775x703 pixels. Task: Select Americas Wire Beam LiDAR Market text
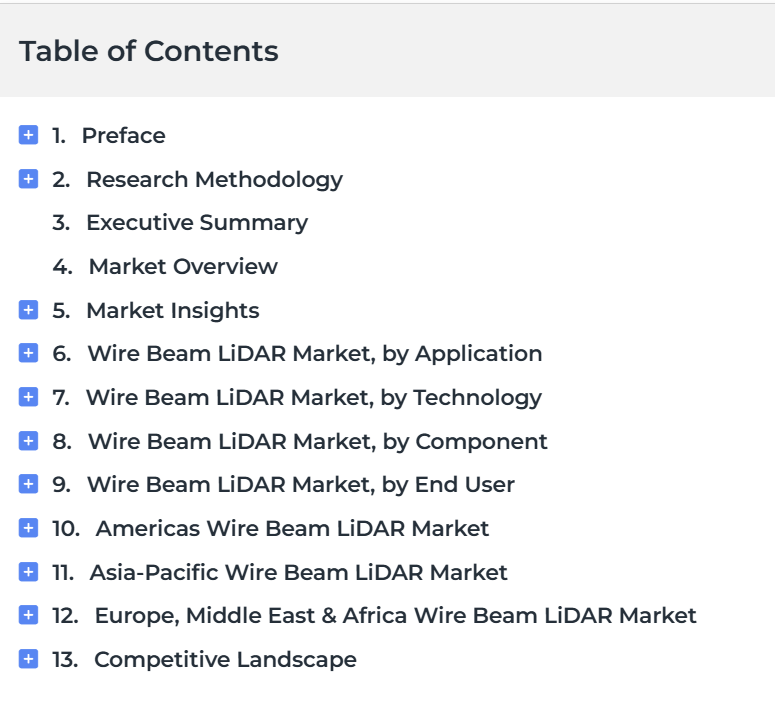click(x=292, y=528)
